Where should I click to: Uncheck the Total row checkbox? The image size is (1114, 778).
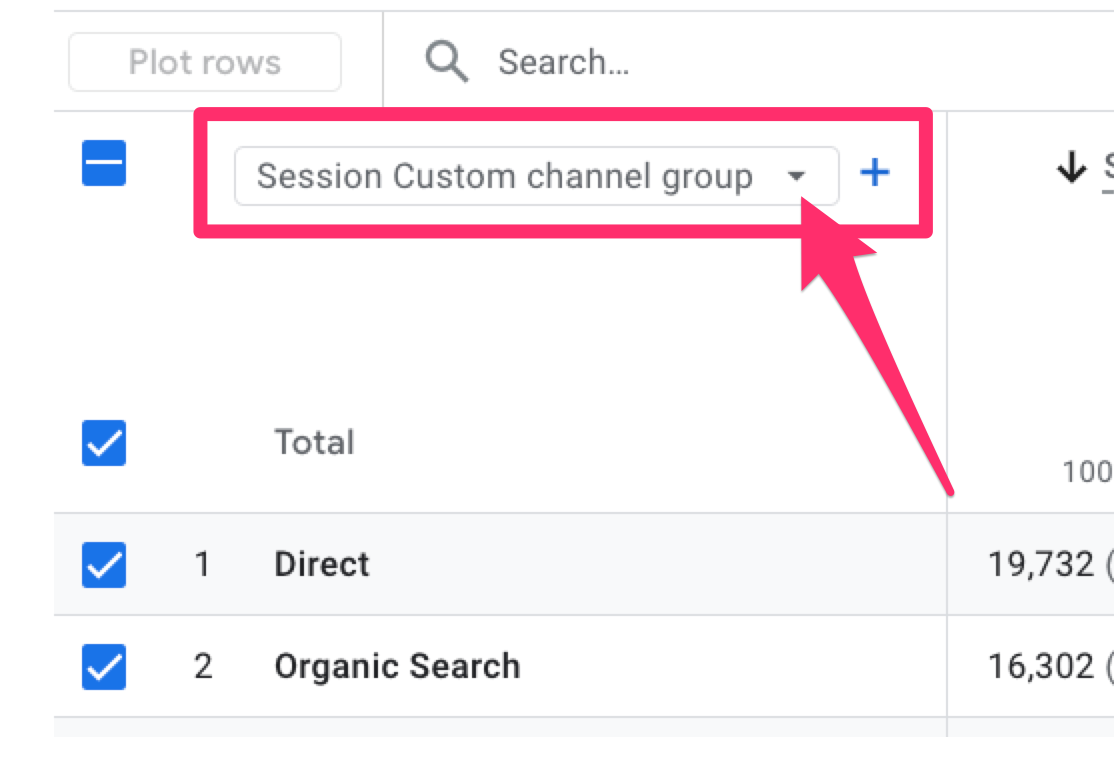pos(104,443)
